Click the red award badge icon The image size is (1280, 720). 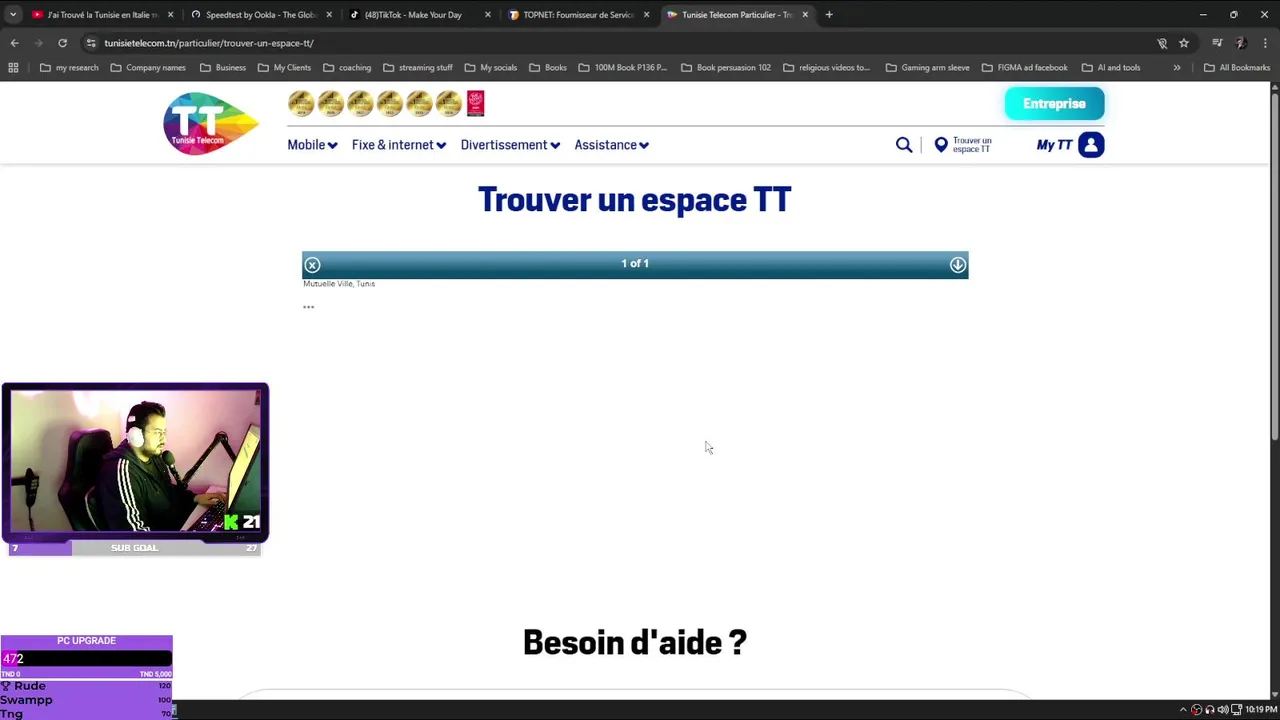(x=475, y=103)
